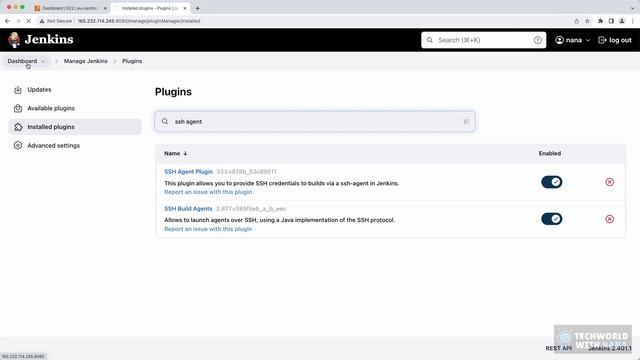Image resolution: width=640 pixels, height=360 pixels.
Task: Disable the SSH Agent Plugin toggle
Action: coord(551,182)
